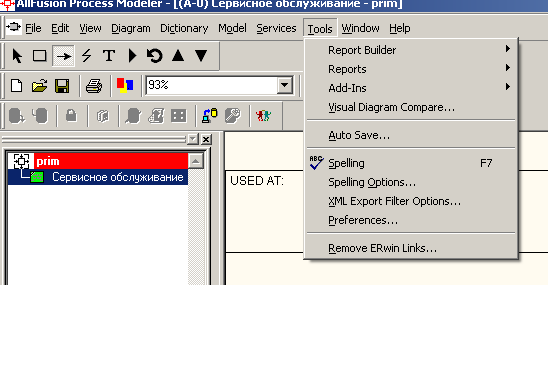Click the ModelMart Open cylinder icon
This screenshot has height=384, width=548.
coord(16,116)
